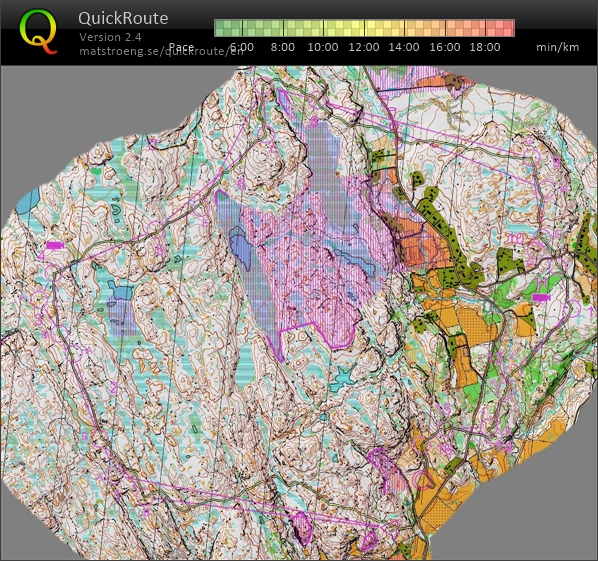Click the Version 2.4 label
The height and width of the screenshot is (561, 598).
tap(110, 37)
